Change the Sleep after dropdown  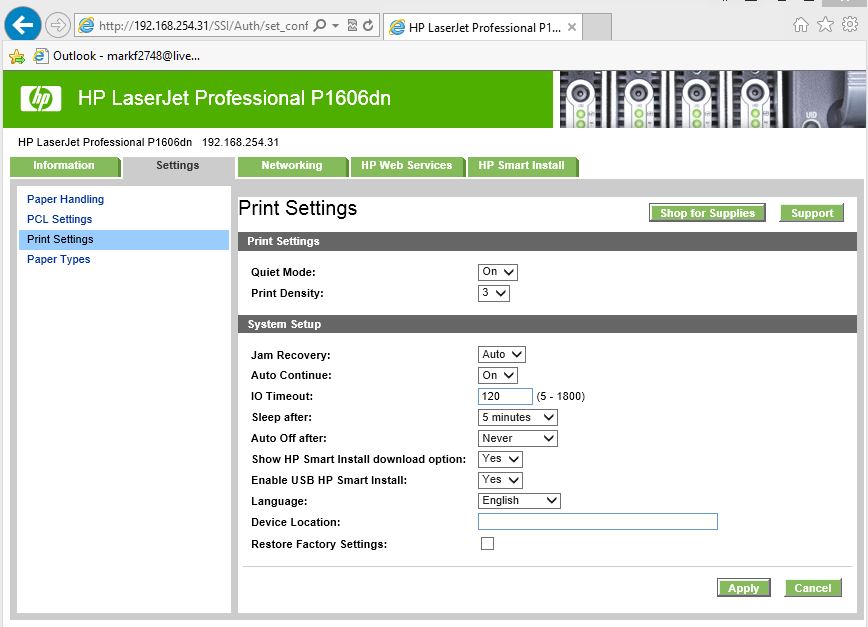(x=517, y=417)
